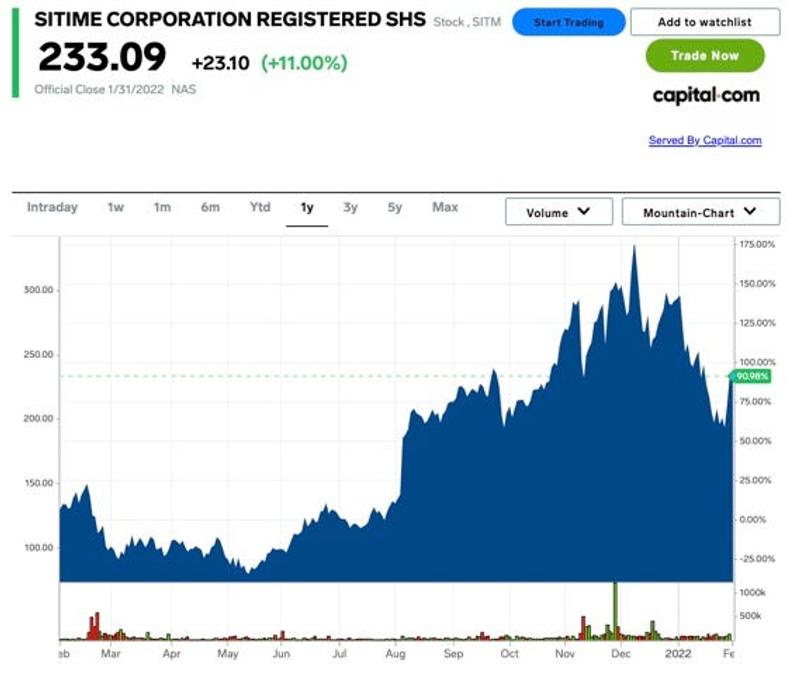Click the Start Trading button

coord(568,22)
